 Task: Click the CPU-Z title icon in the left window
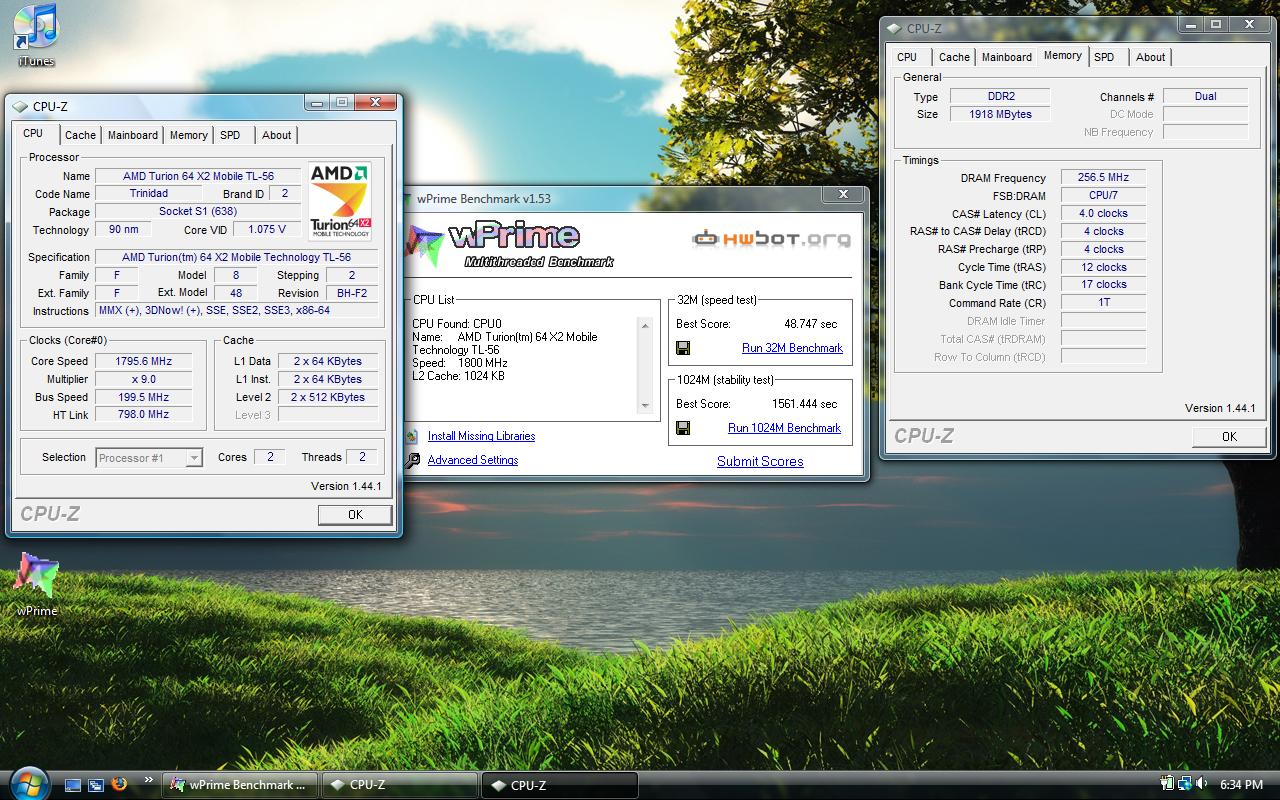20,106
